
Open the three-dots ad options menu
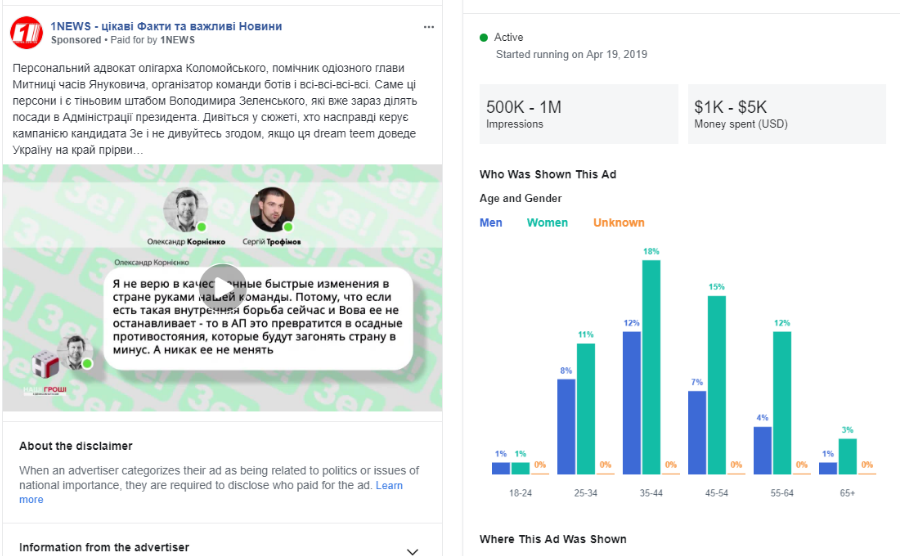click(429, 27)
